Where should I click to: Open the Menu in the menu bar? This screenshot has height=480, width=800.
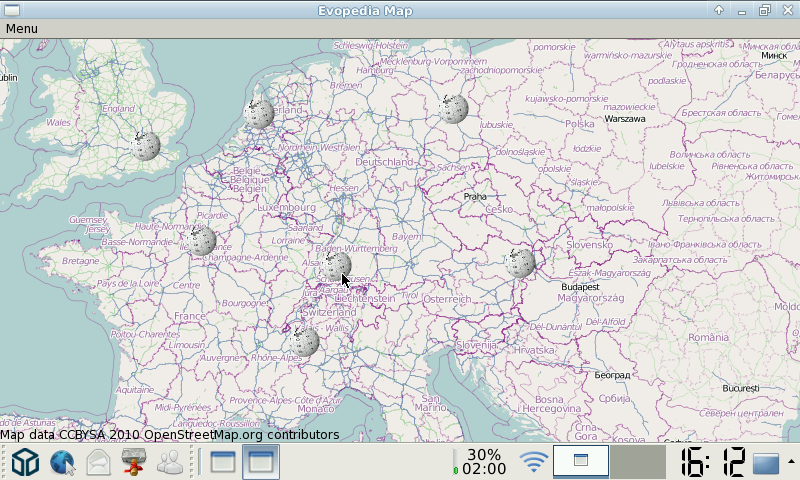click(21, 29)
